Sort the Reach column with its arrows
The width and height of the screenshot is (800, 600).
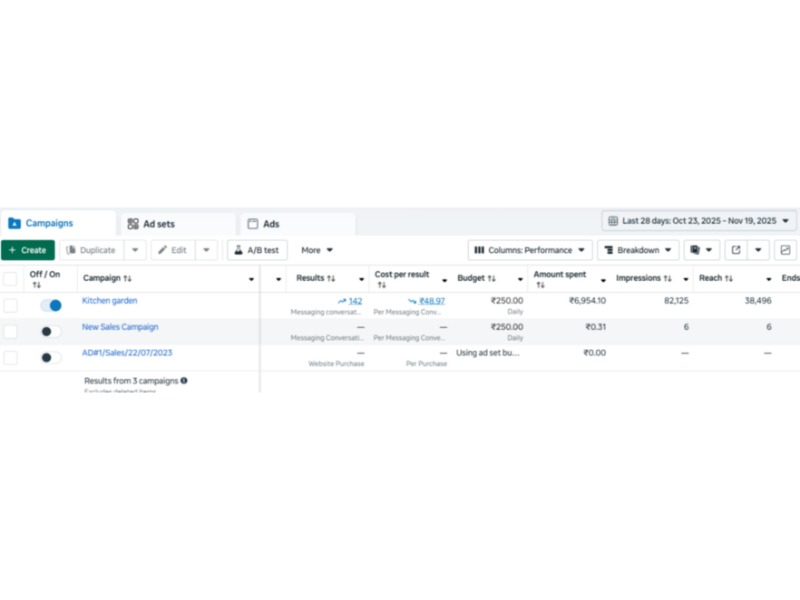(729, 278)
